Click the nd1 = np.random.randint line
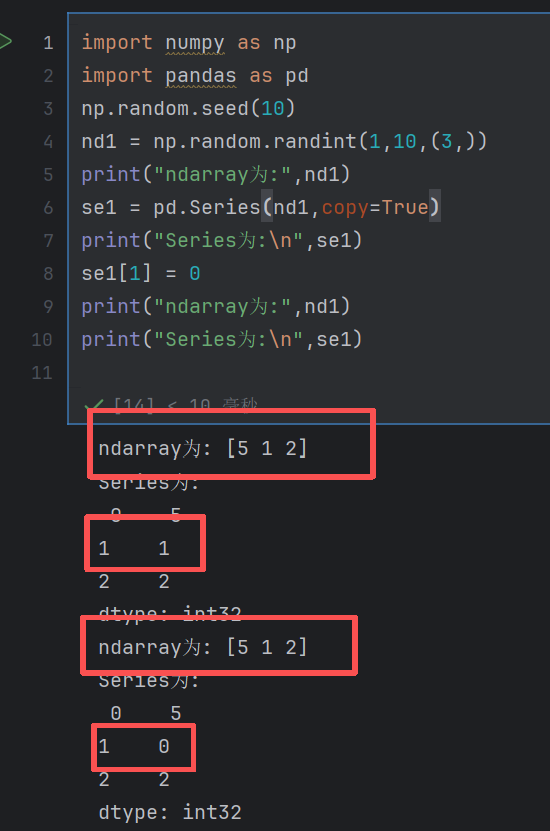This screenshot has width=550, height=831. [284, 142]
